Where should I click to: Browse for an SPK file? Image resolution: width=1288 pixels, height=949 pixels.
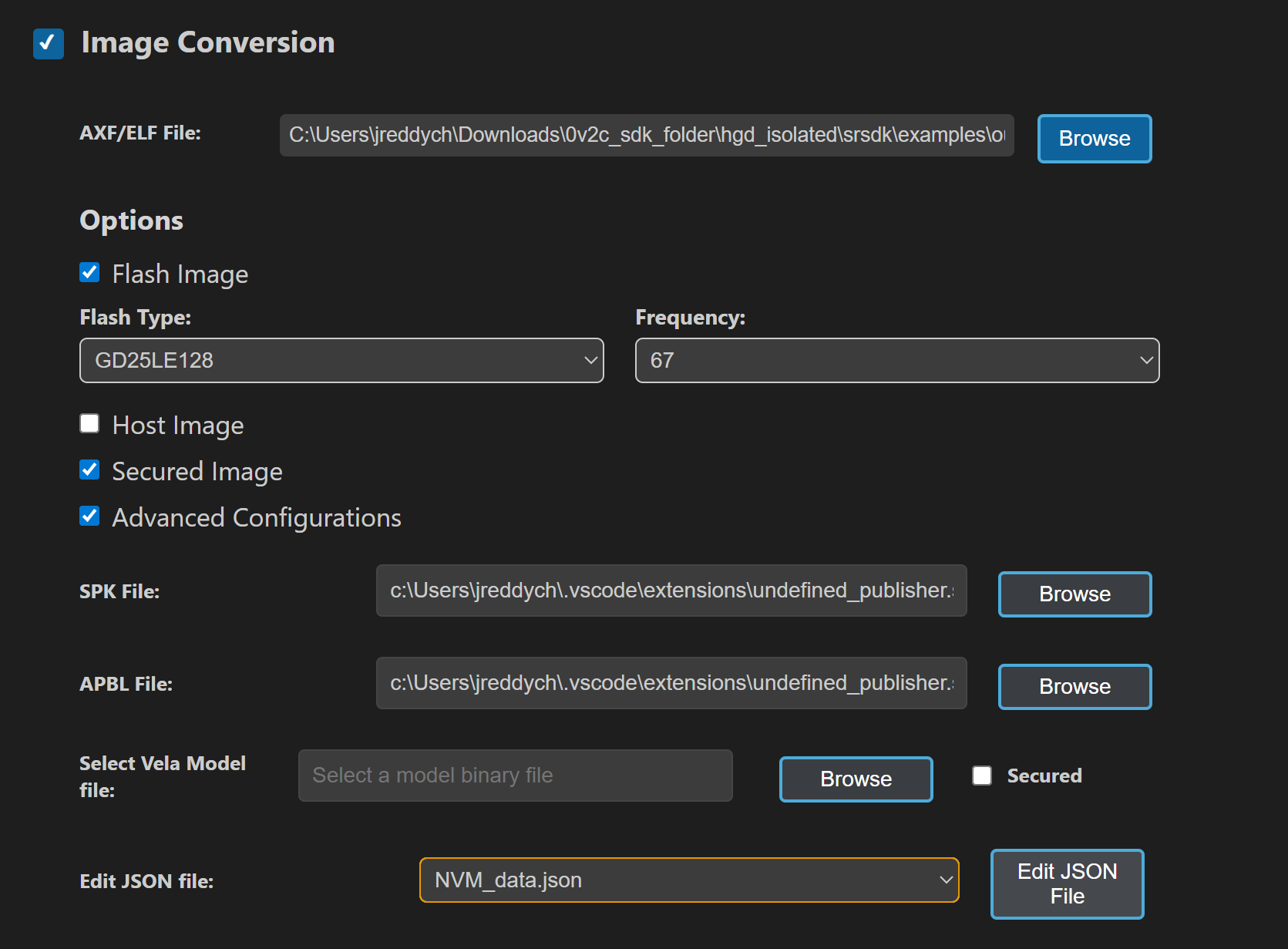pos(1074,594)
